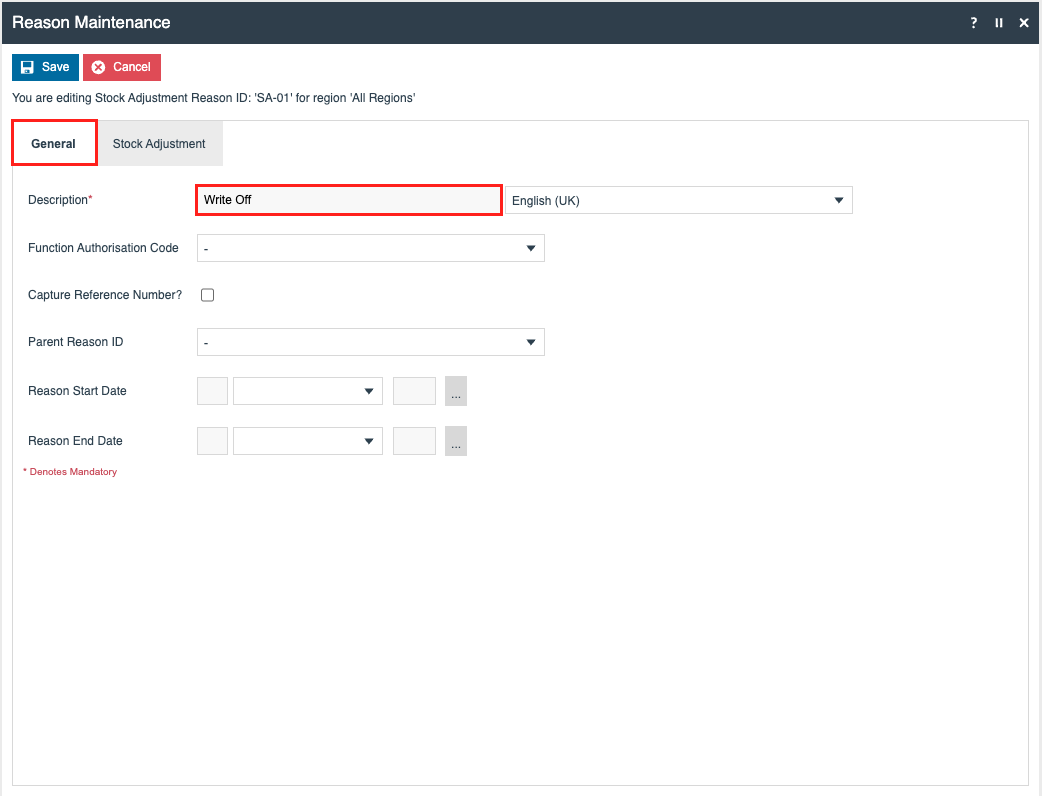Click the Reason End Date year field

tap(414, 441)
